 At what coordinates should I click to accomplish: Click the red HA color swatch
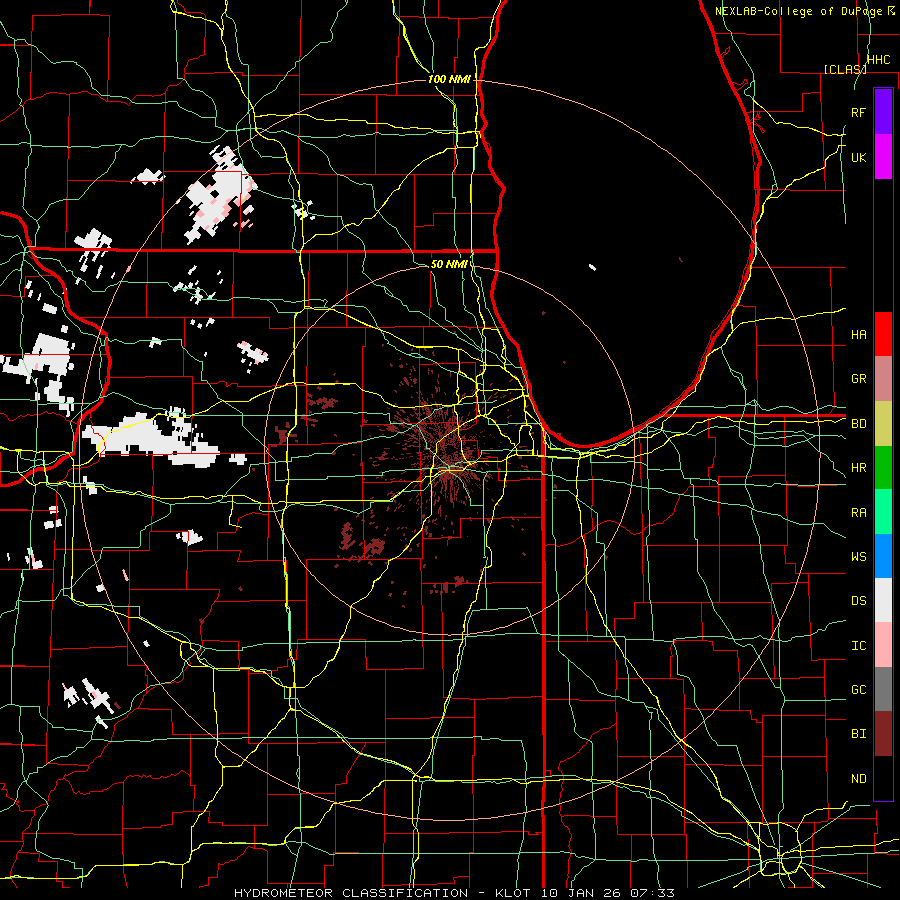tap(883, 334)
